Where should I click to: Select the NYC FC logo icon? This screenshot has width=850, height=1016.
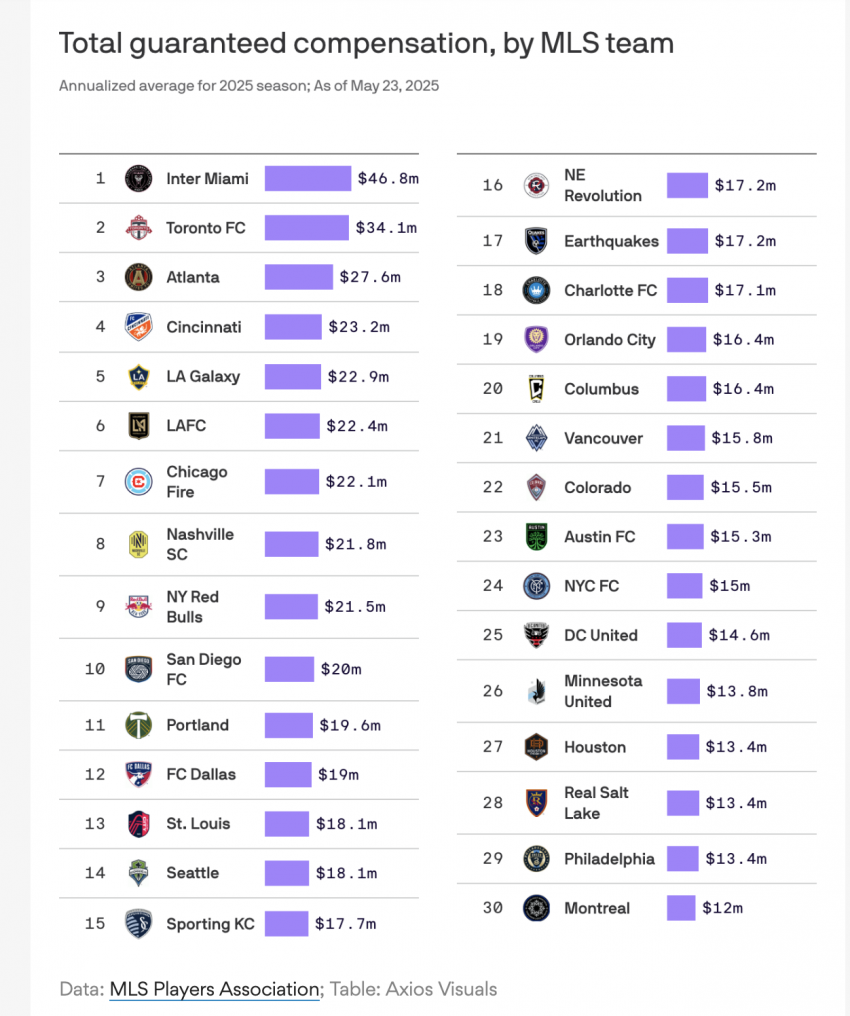(536, 586)
